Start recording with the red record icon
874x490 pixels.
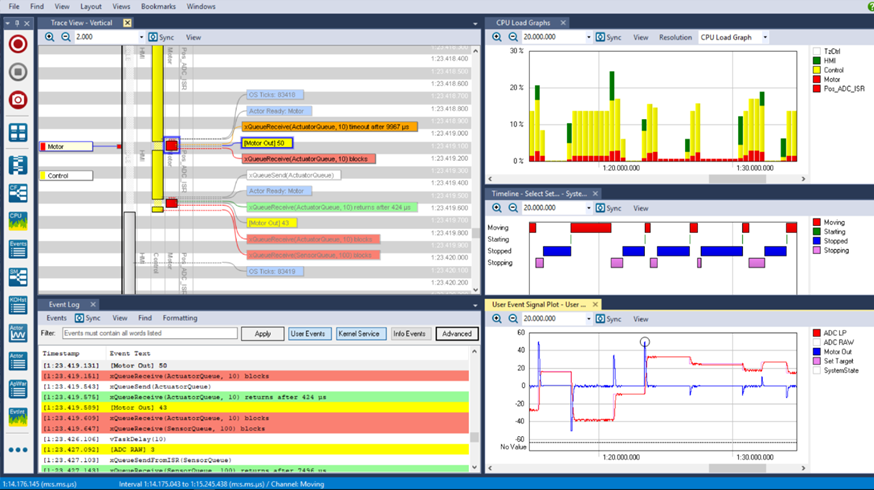click(x=18, y=44)
